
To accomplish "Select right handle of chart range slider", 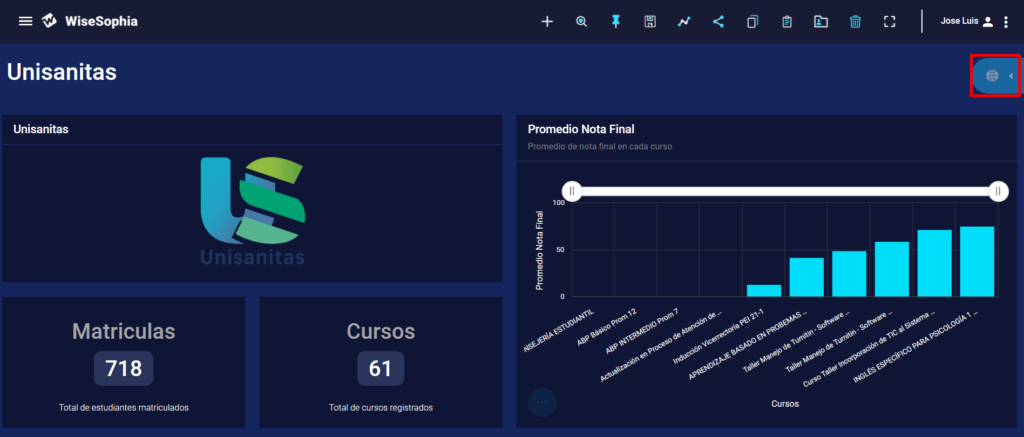I will click(998, 191).
